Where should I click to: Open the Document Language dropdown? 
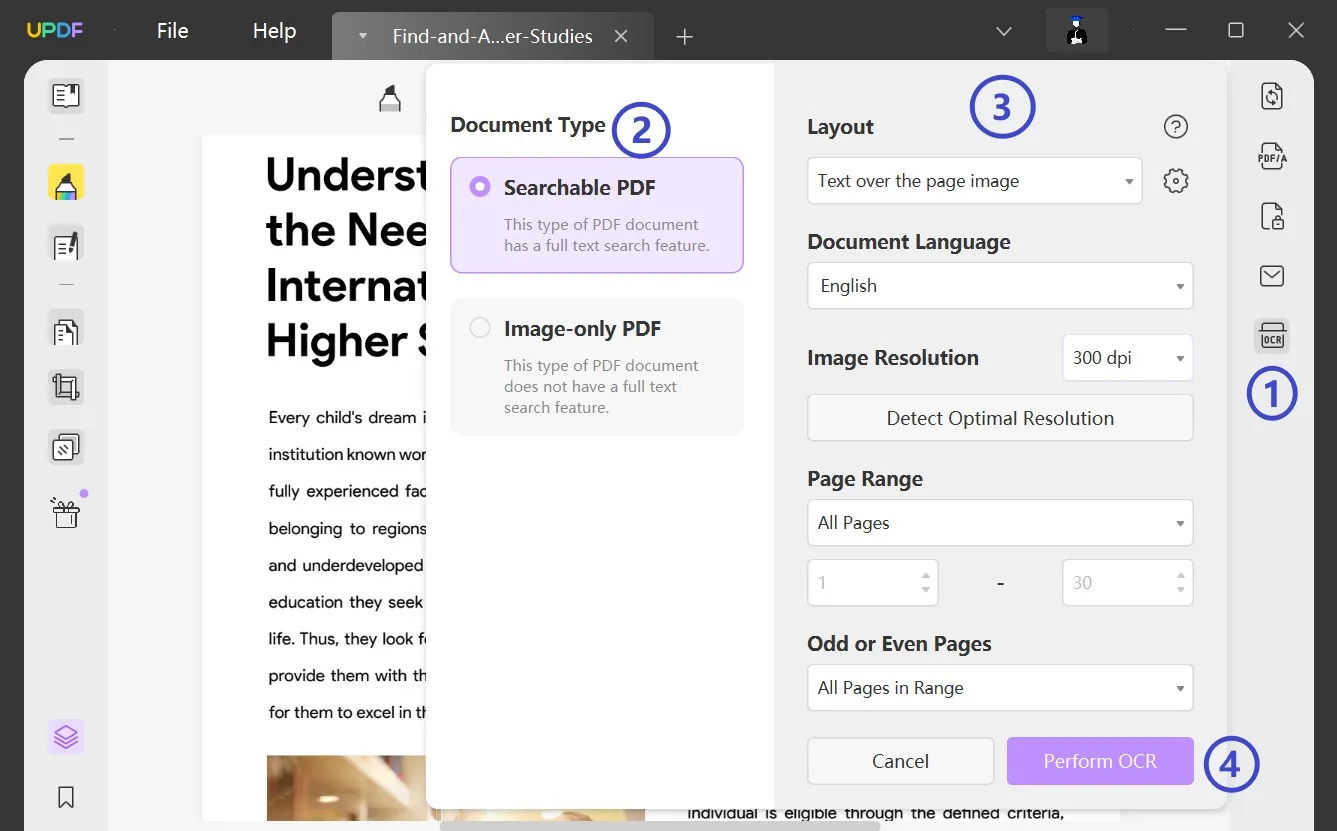(999, 286)
